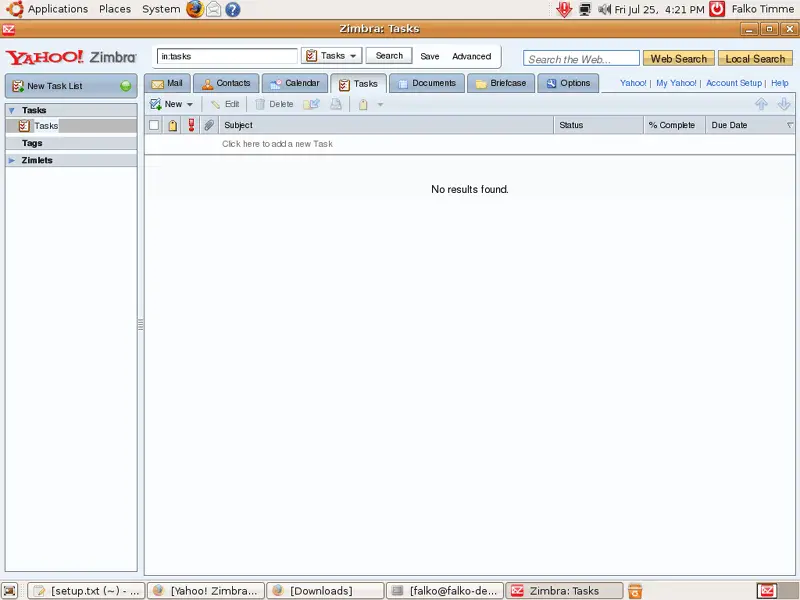The image size is (800, 600).
Task: Click the Search the Web field
Action: pos(581,59)
